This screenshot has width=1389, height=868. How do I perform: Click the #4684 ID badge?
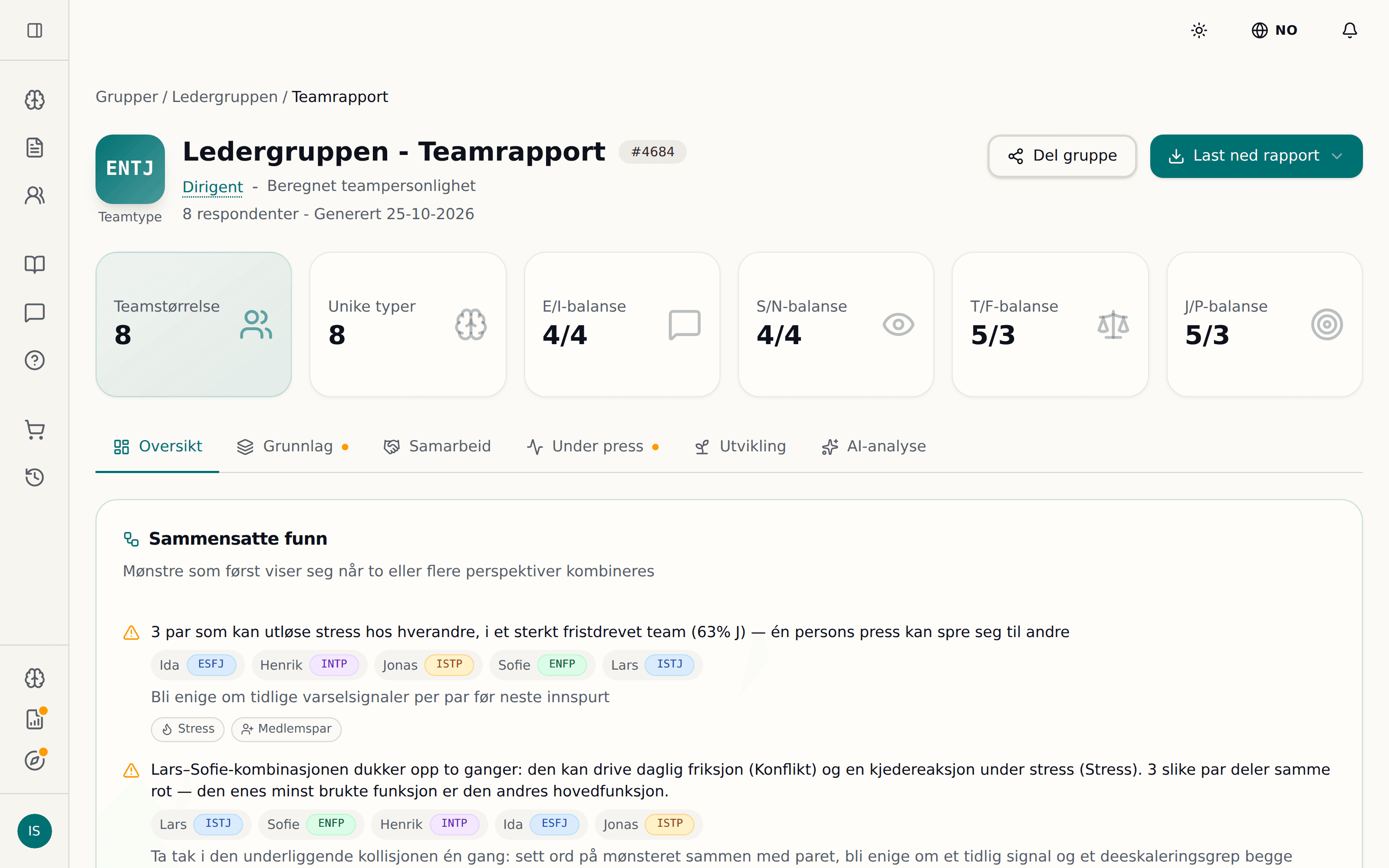point(652,151)
